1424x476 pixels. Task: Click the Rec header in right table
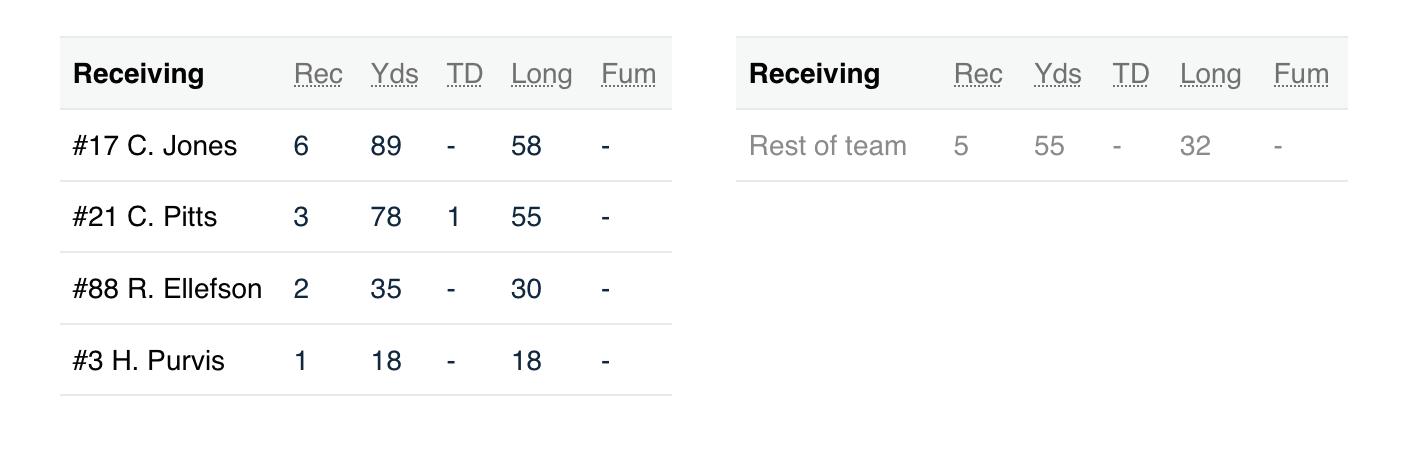click(x=978, y=74)
